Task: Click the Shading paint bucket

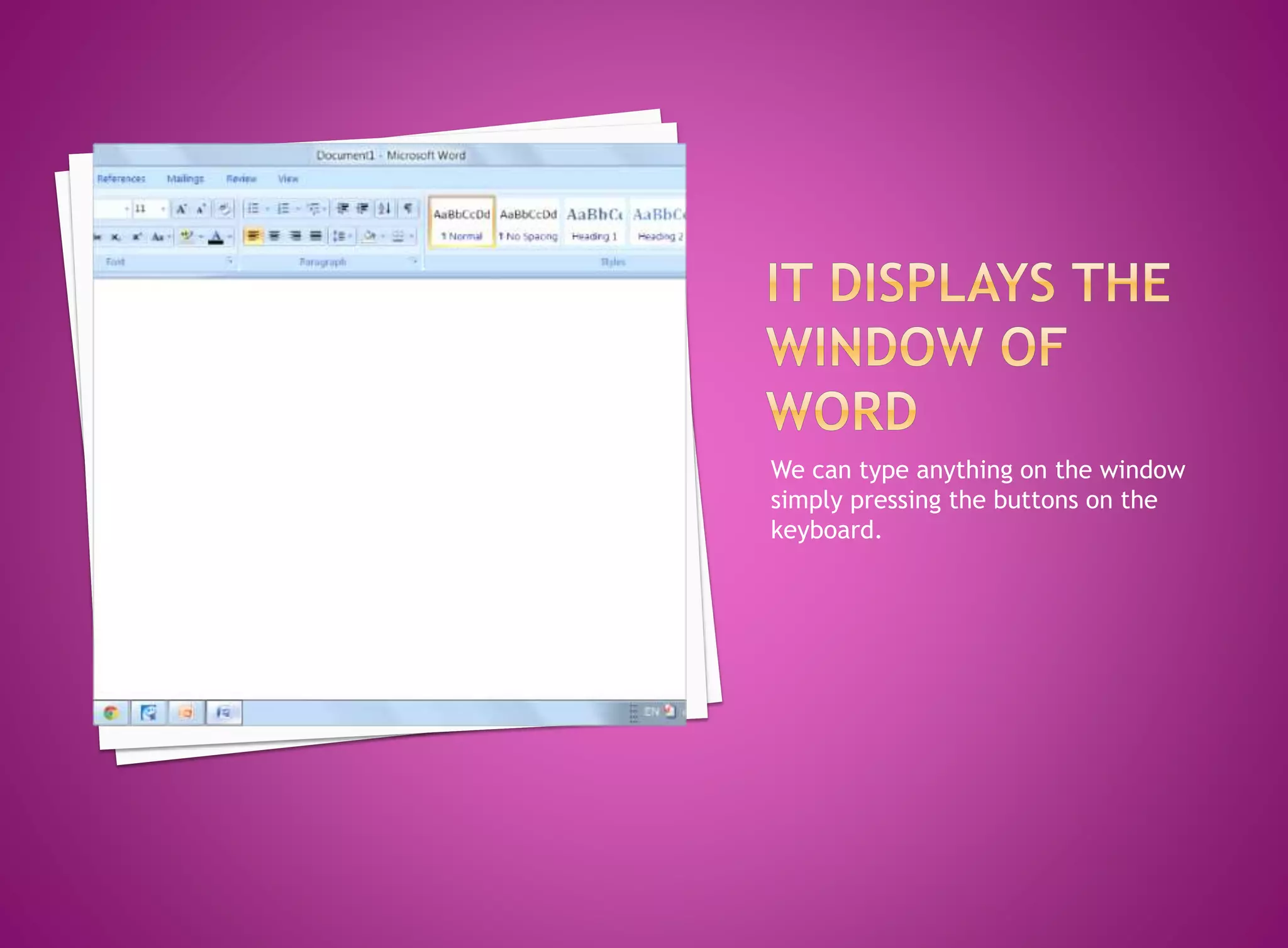Action: [x=369, y=236]
